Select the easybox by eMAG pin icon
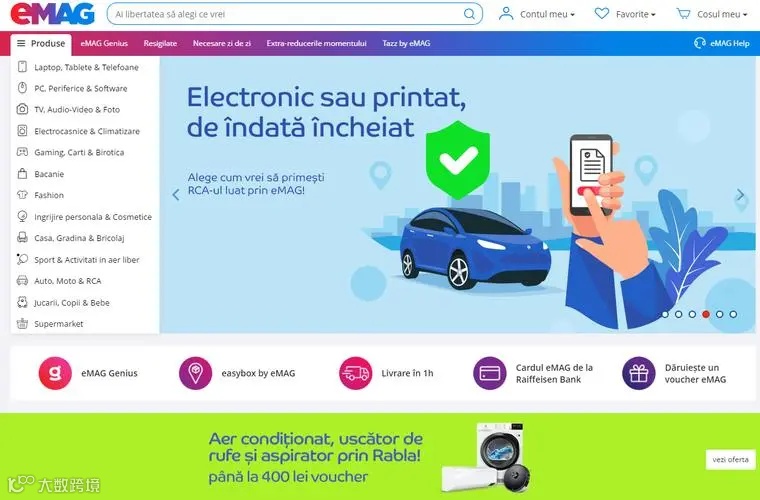Viewport: 760px width, 500px height. point(195,373)
